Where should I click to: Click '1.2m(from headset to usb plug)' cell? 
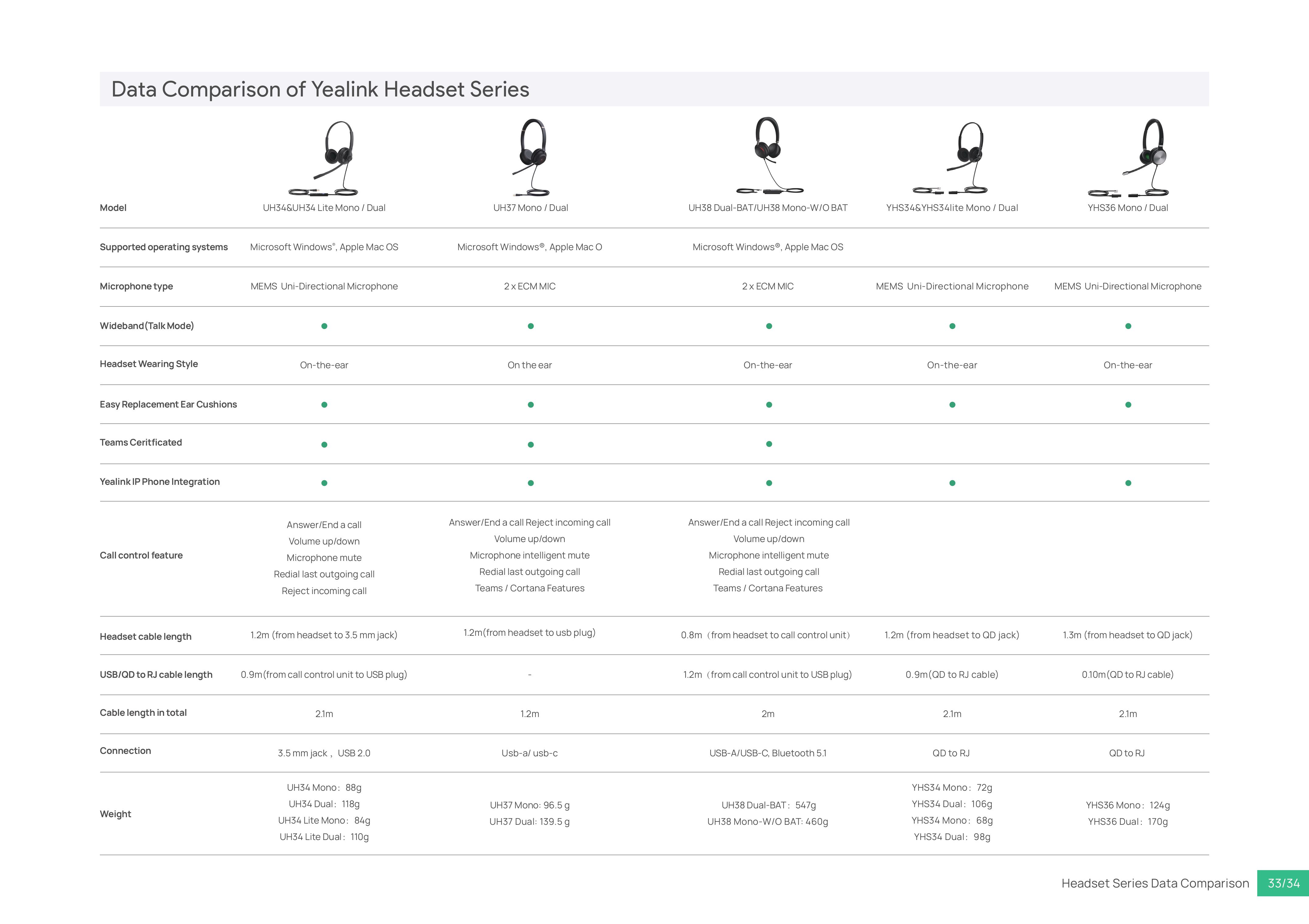point(530,633)
